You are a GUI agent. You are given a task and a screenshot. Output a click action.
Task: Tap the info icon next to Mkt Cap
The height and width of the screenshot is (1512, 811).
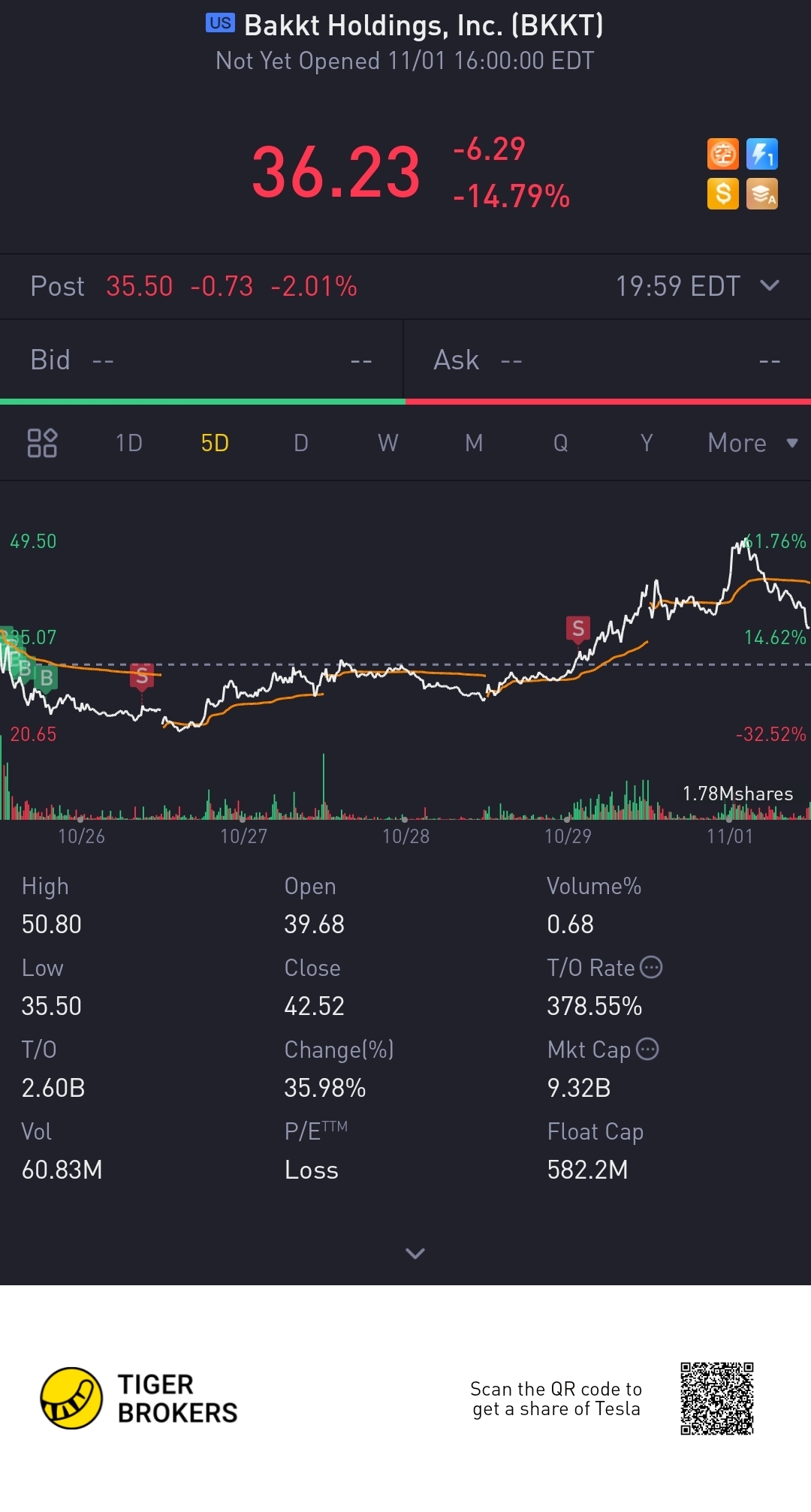(647, 1049)
